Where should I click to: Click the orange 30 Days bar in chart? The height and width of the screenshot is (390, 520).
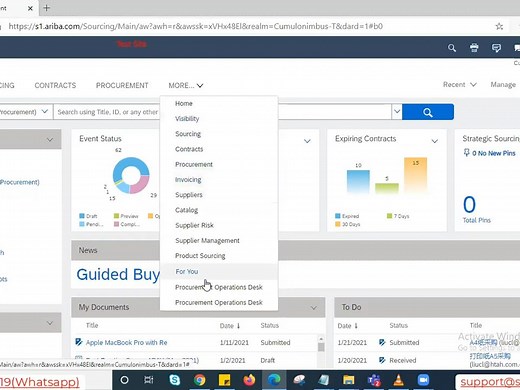[x=415, y=175]
